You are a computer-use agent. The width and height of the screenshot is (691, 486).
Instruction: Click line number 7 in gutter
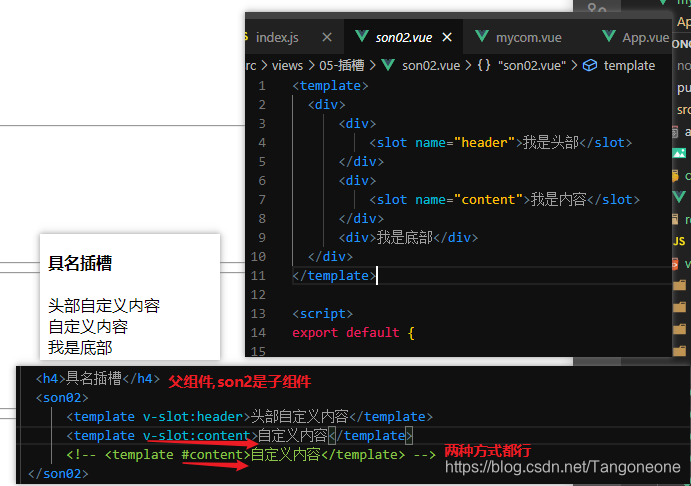262,200
